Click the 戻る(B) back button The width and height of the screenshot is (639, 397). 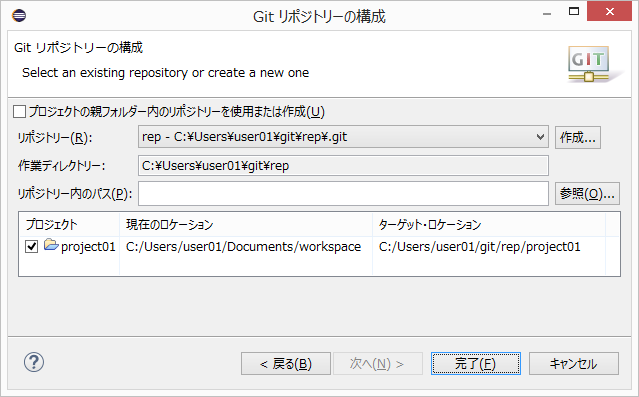tap(286, 364)
